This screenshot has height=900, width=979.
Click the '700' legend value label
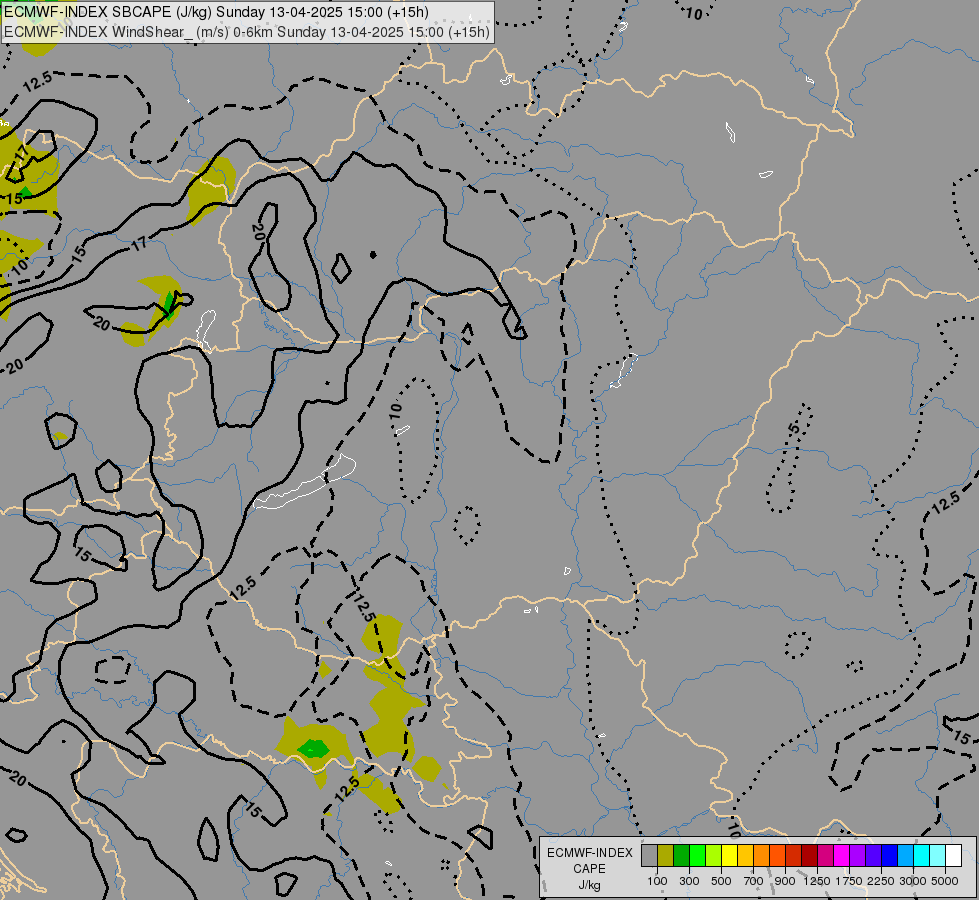pos(754,881)
